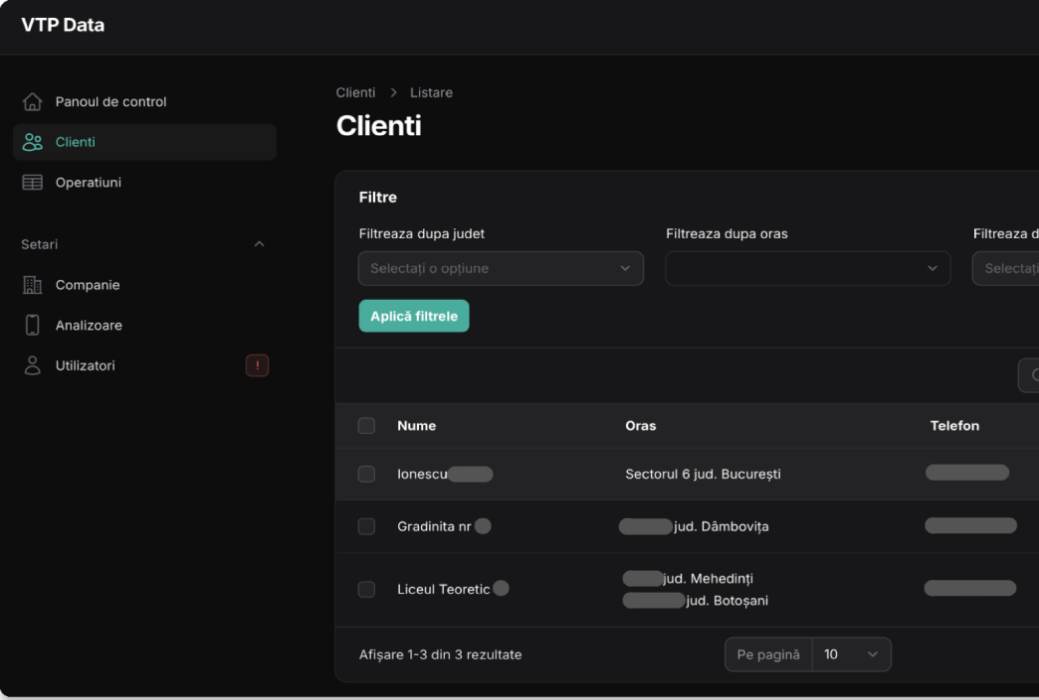Check the Gradinita nr row checkbox
The height and width of the screenshot is (700, 1039).
pyautogui.click(x=366, y=526)
